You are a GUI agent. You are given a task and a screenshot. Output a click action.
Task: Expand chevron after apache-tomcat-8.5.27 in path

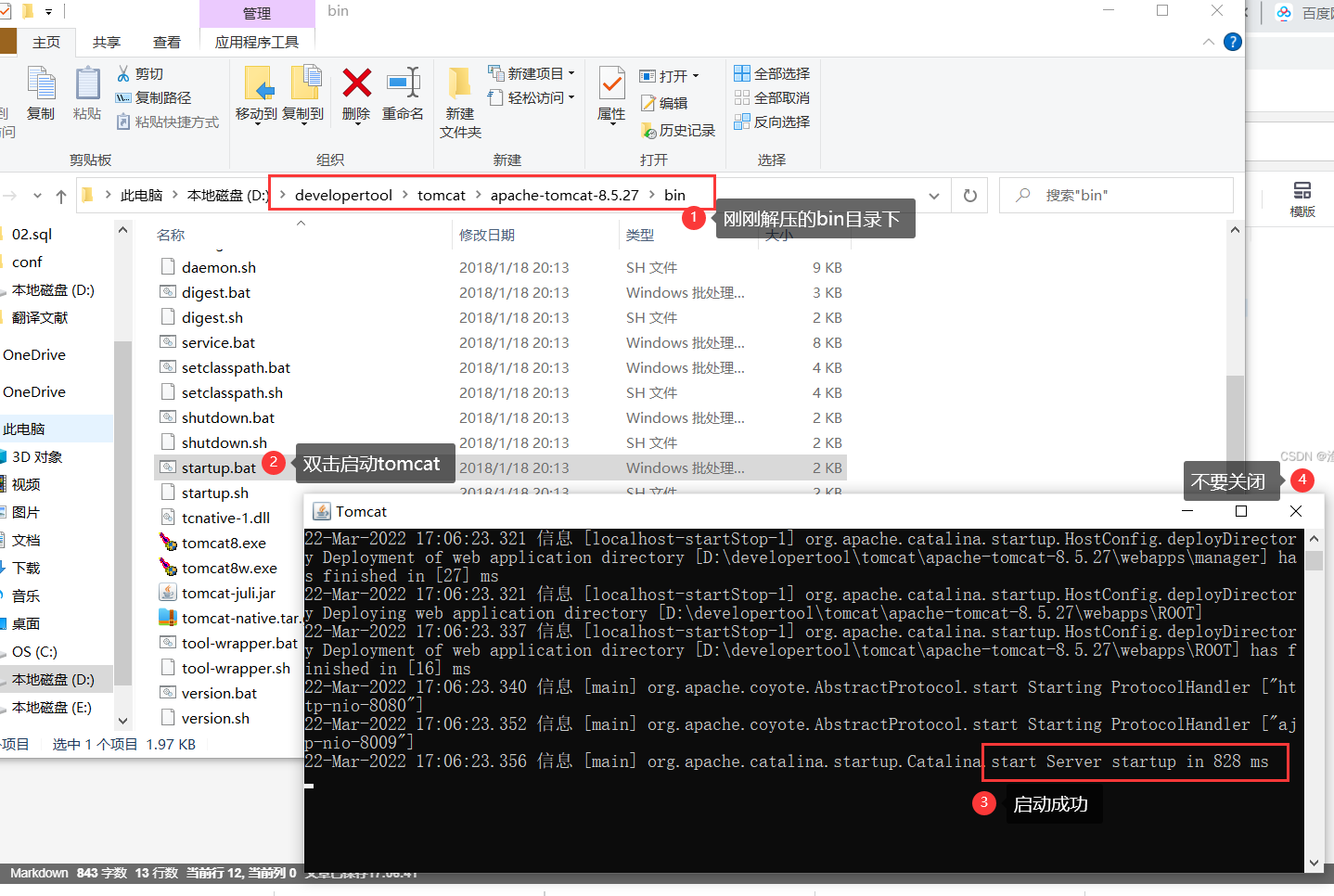coord(652,195)
